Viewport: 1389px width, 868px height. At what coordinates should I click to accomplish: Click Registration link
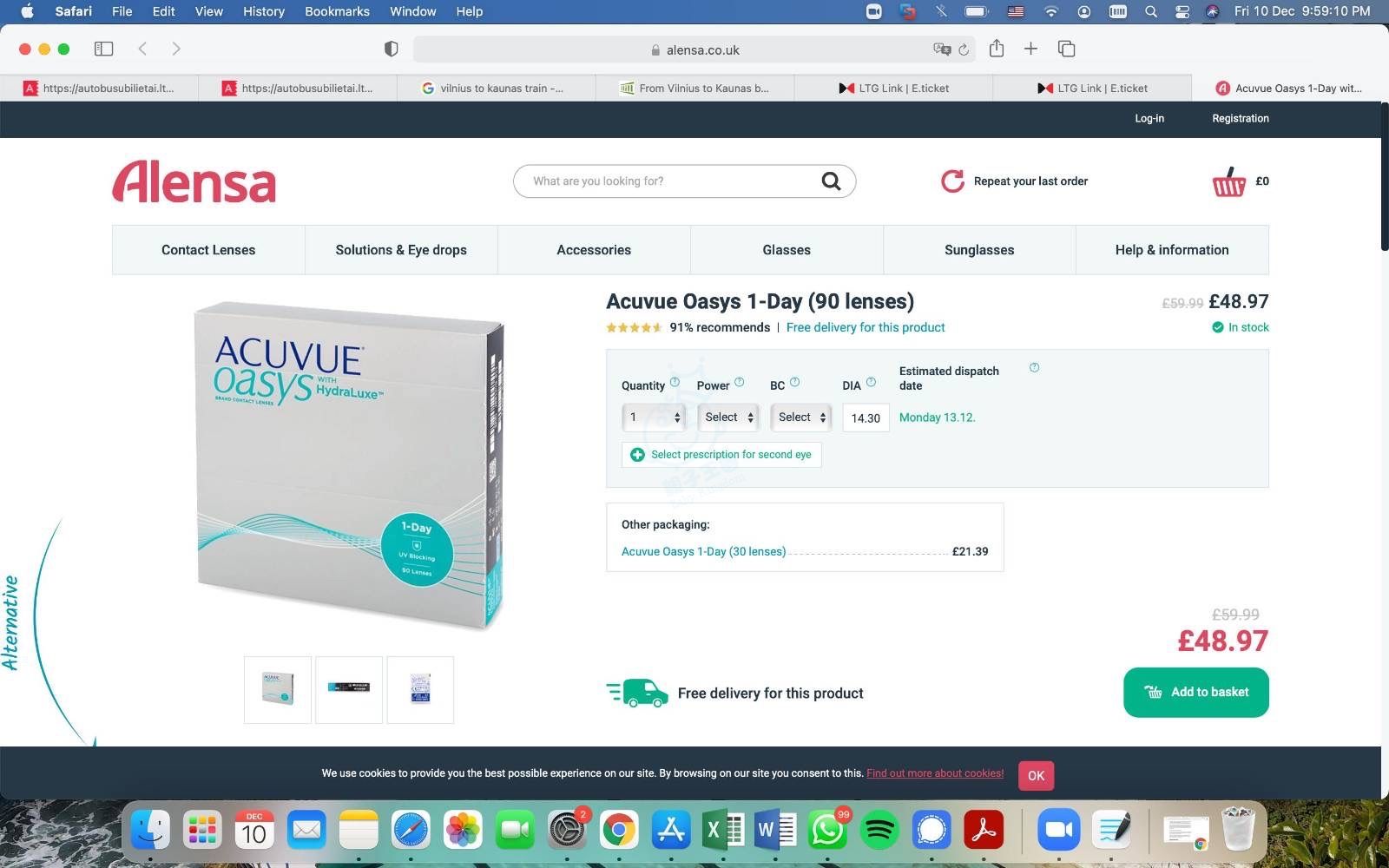(x=1241, y=118)
